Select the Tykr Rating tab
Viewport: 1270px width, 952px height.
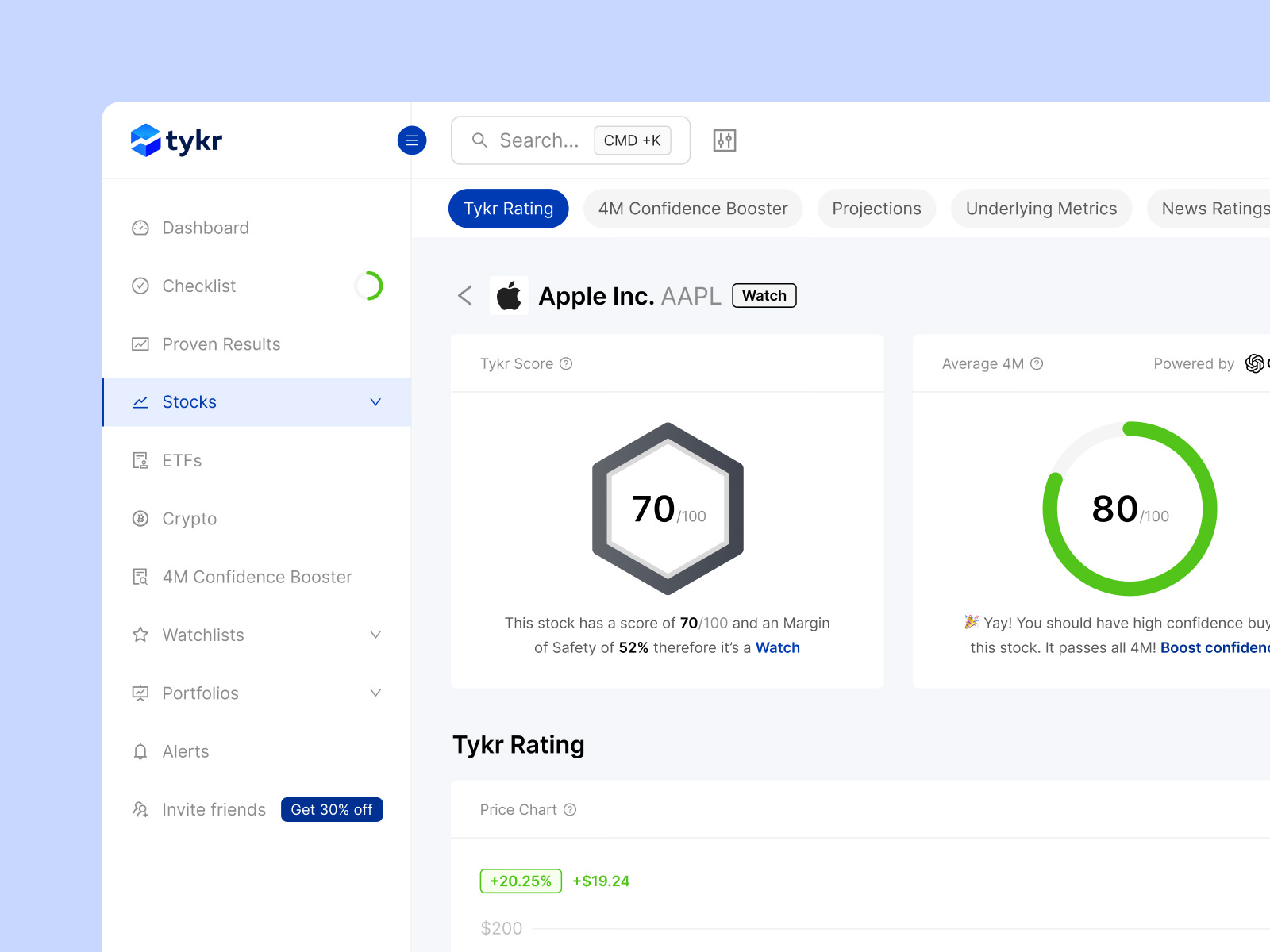click(509, 209)
